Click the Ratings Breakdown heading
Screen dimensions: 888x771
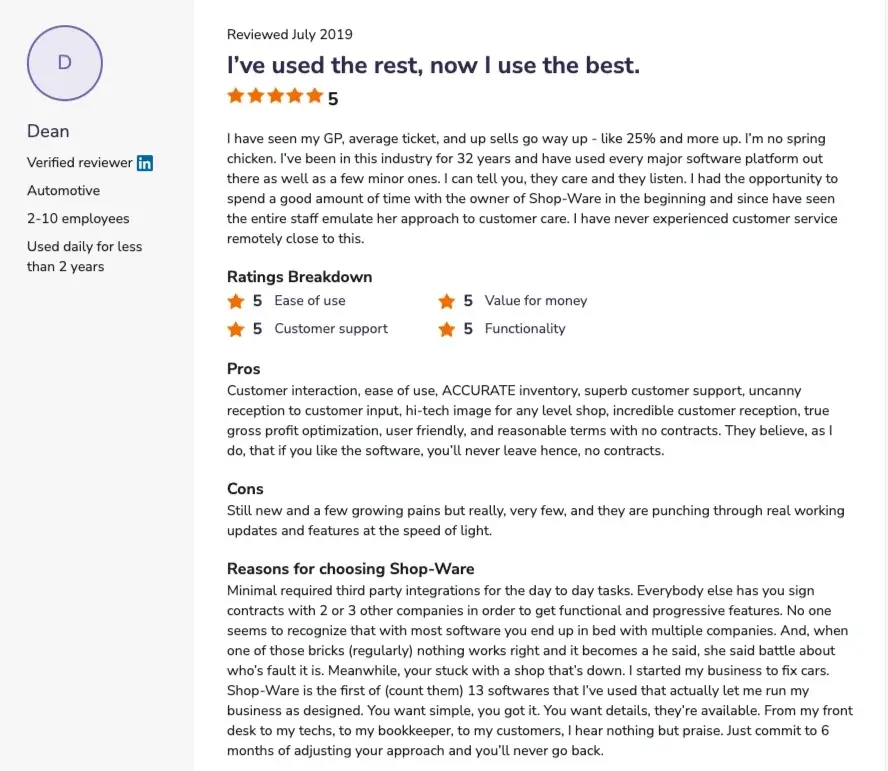[x=299, y=277]
